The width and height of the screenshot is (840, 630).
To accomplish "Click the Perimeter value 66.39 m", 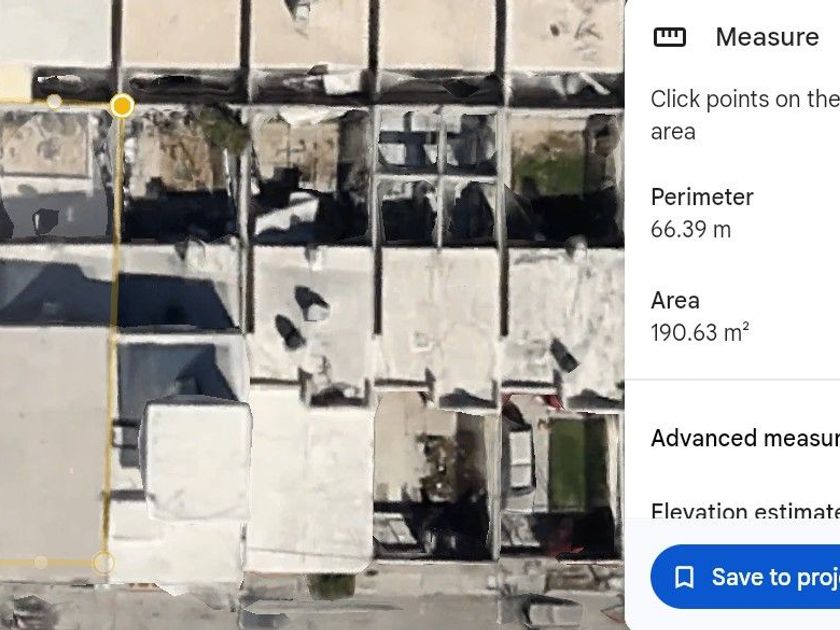I will [x=691, y=230].
